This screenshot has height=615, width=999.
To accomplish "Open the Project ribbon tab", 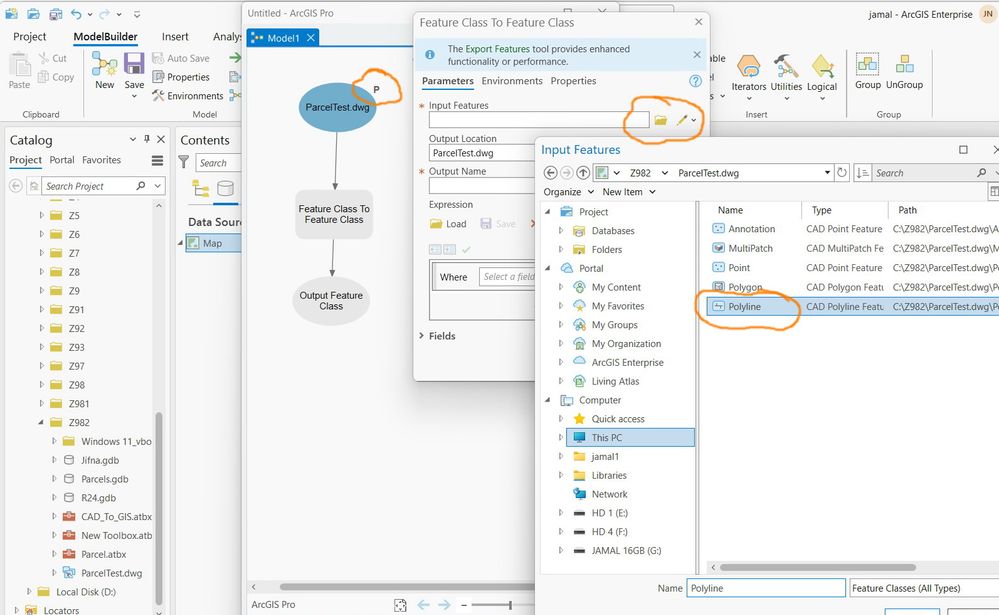I will (x=29, y=36).
